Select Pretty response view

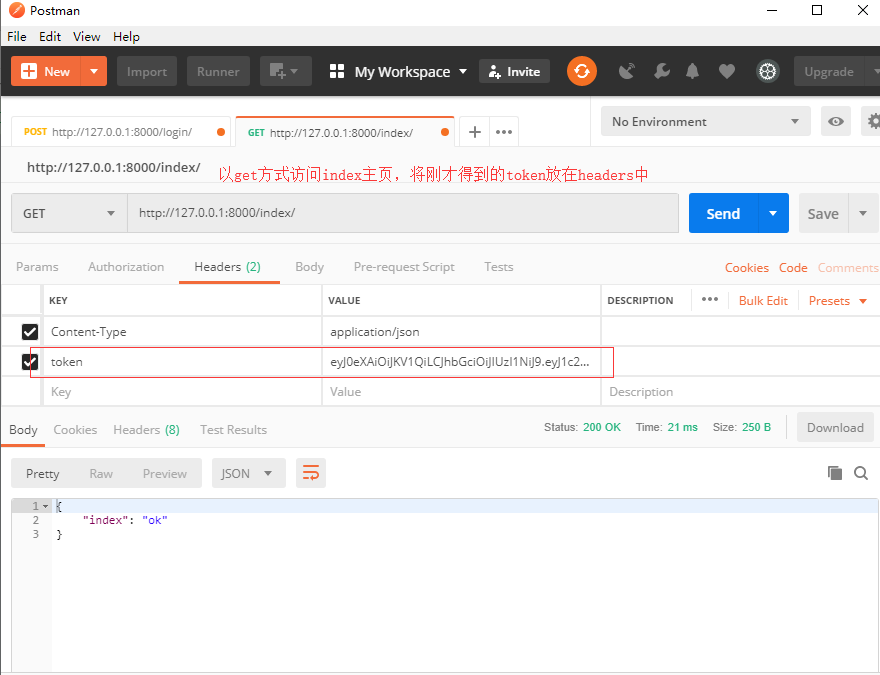43,474
